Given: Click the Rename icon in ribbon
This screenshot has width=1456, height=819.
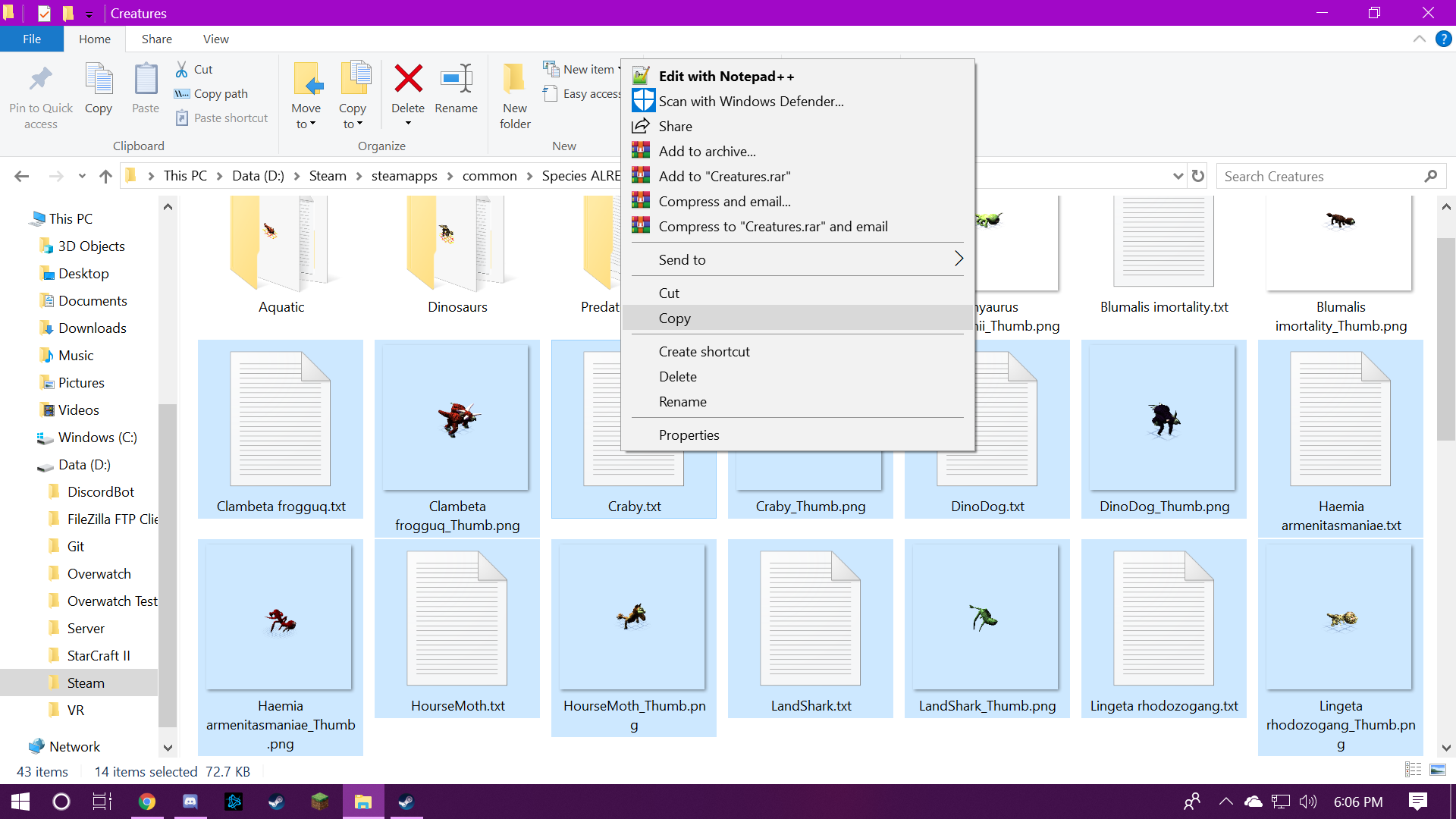Looking at the screenshot, I should click(x=456, y=79).
